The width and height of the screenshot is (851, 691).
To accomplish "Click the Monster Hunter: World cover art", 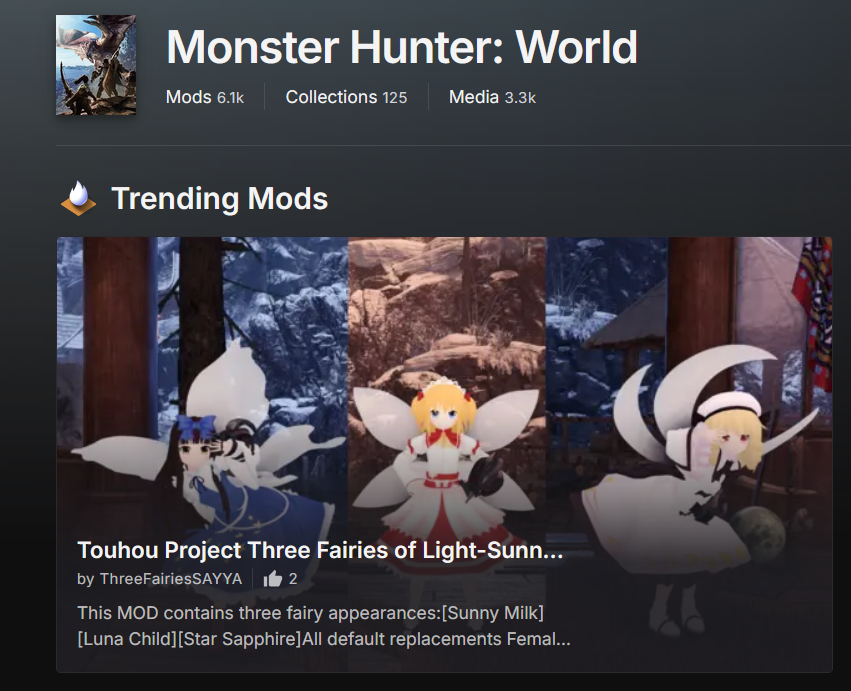I will tap(96, 65).
